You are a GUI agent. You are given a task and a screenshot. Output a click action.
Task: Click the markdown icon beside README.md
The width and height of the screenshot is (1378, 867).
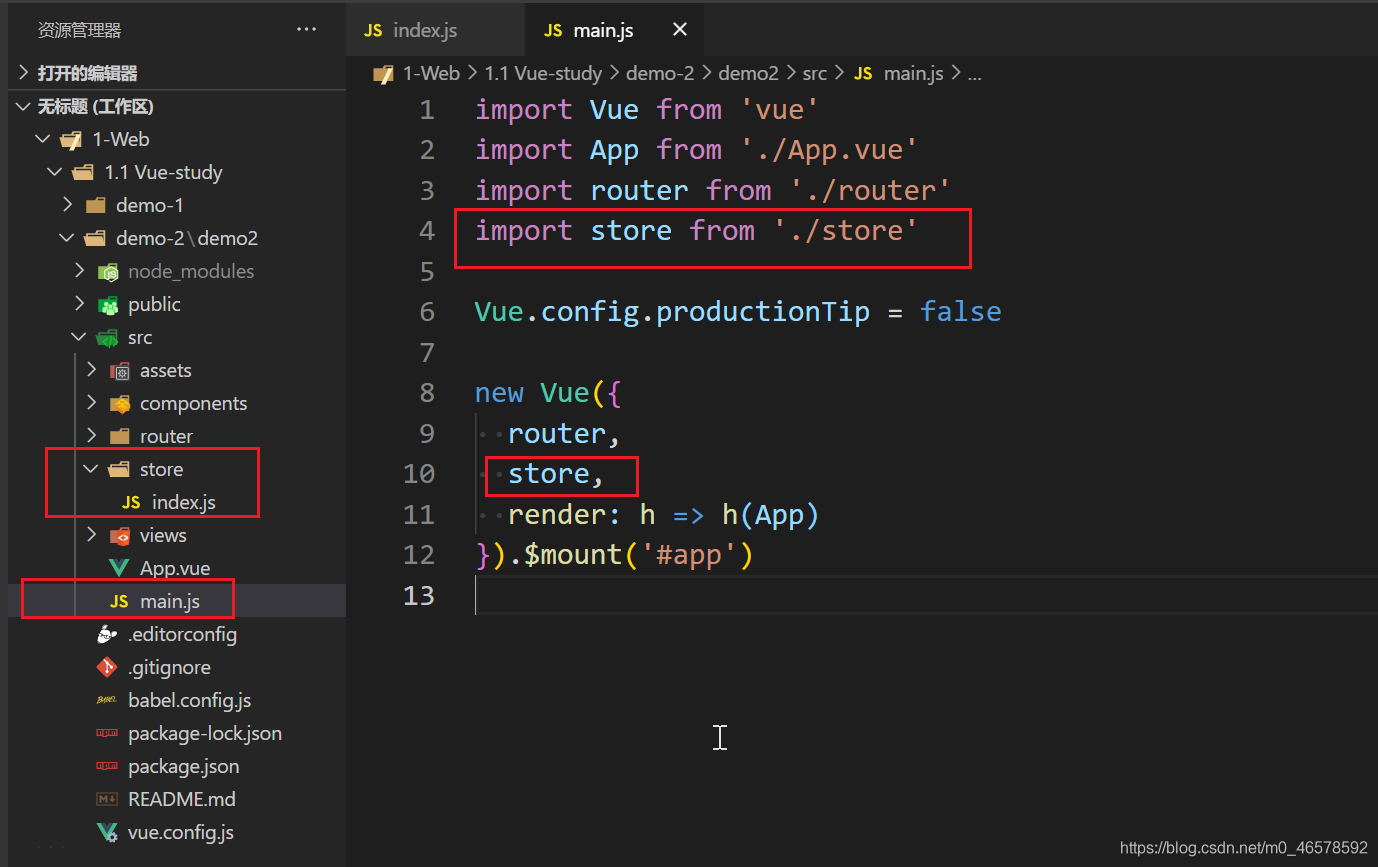point(107,799)
